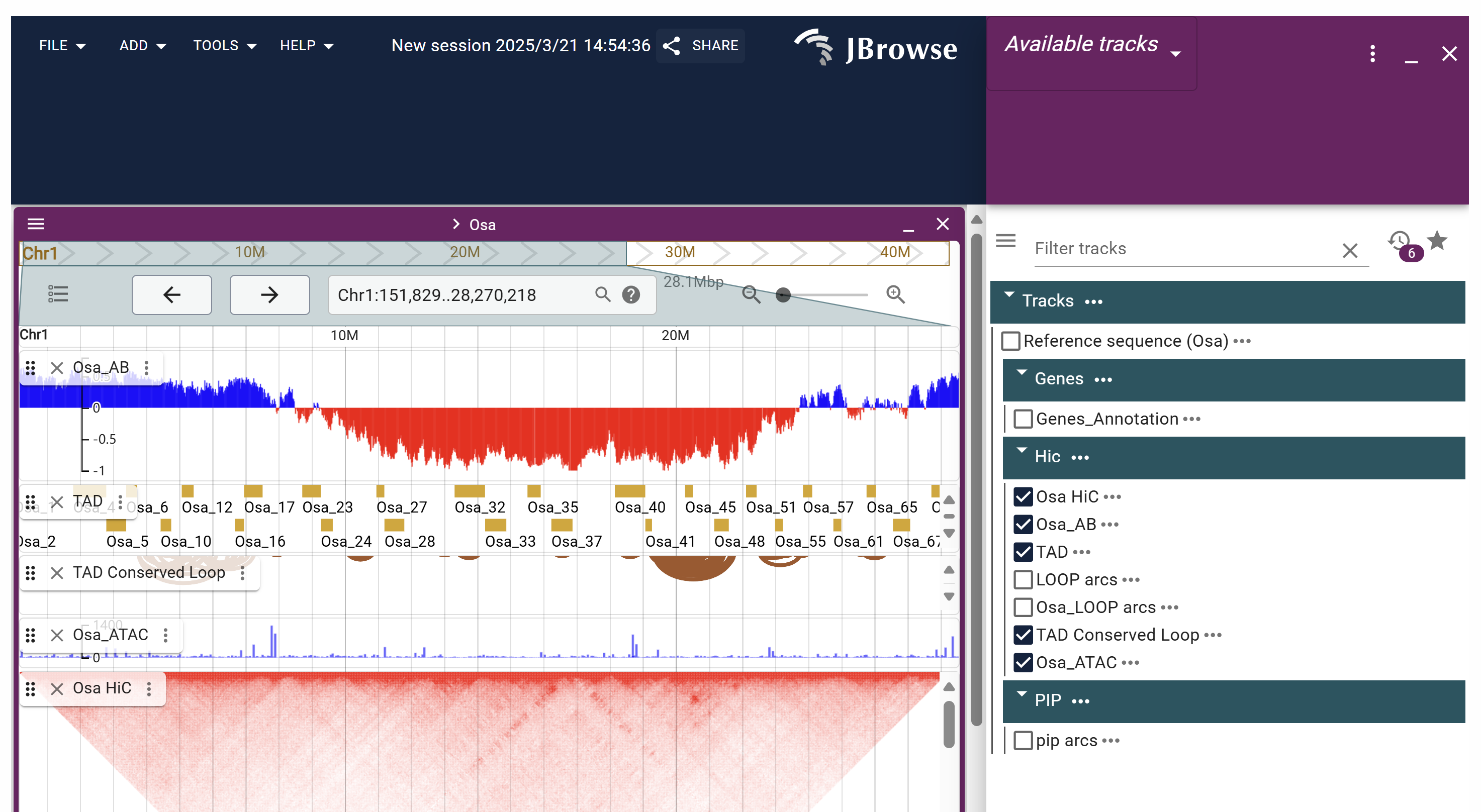Open Osa HiC track options menu

(x=149, y=688)
